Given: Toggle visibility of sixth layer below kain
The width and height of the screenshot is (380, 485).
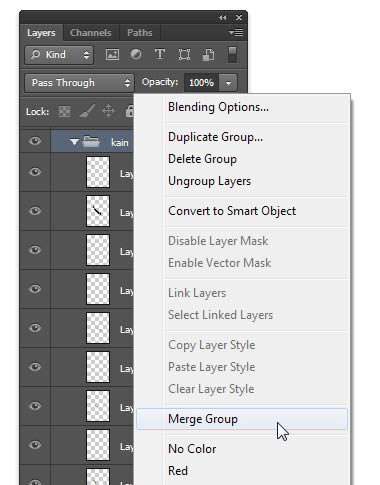Looking at the screenshot, I should (x=35, y=367).
